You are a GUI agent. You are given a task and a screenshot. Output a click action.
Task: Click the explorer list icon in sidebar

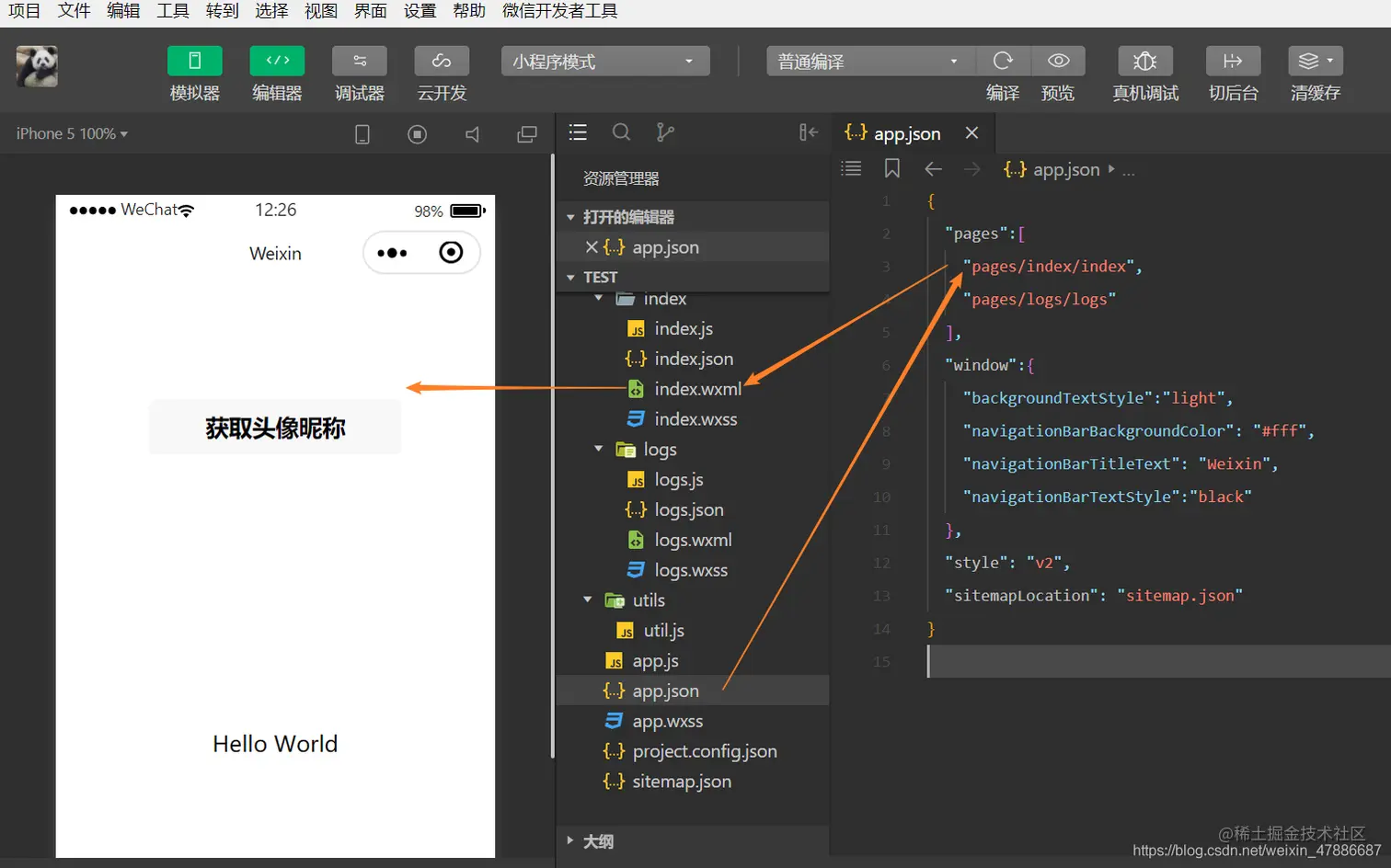pos(578,132)
